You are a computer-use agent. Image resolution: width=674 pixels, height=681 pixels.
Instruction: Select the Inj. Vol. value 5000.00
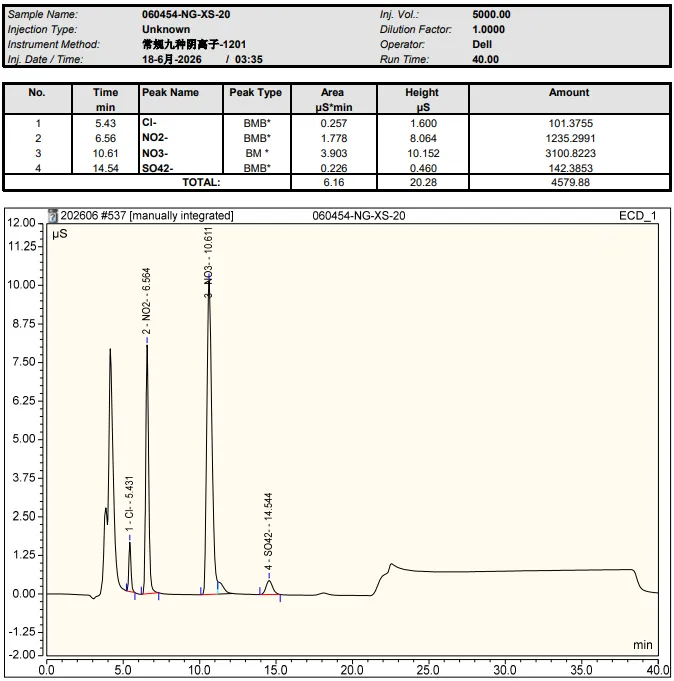coord(491,14)
